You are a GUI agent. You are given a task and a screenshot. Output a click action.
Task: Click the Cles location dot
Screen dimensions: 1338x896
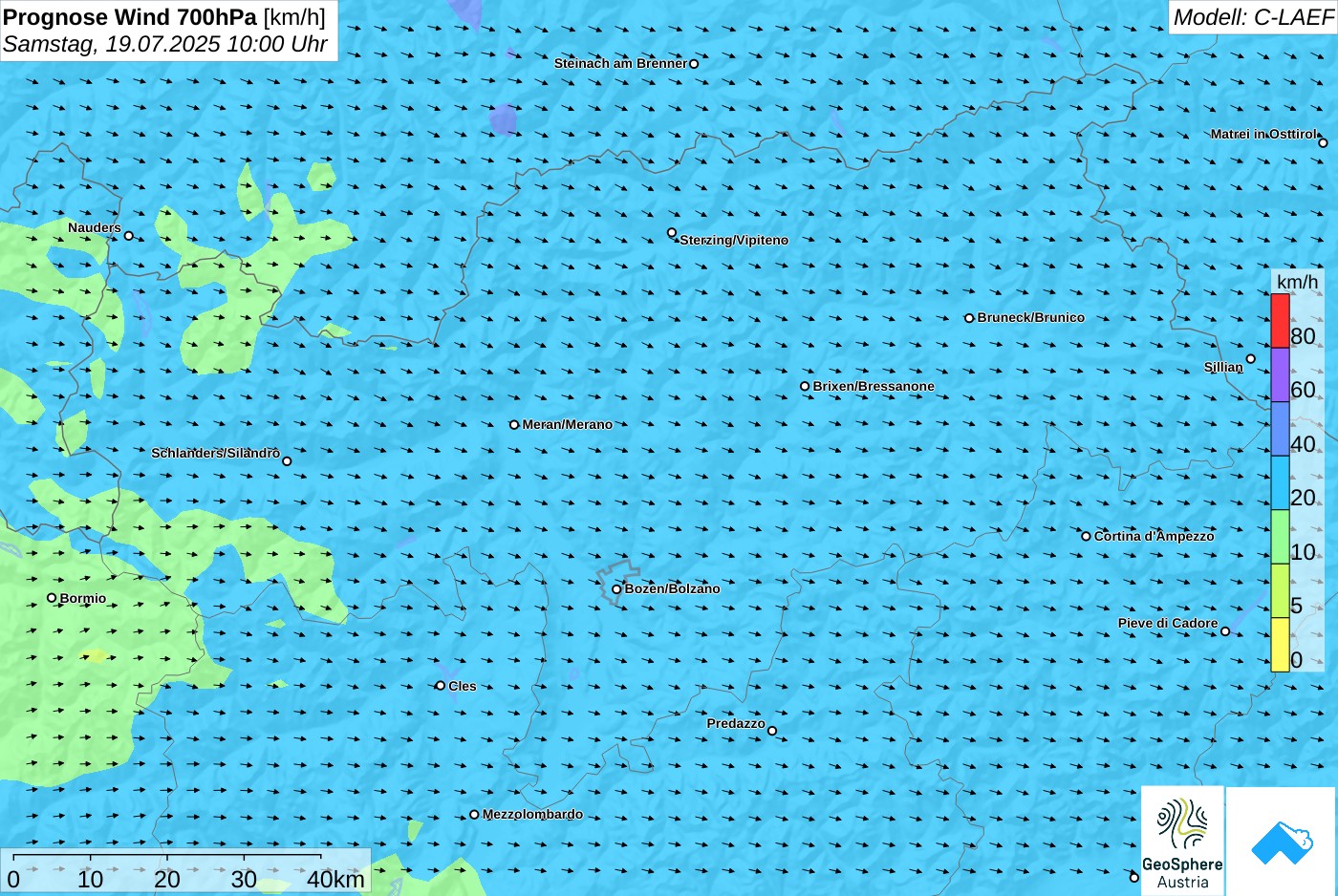441,686
